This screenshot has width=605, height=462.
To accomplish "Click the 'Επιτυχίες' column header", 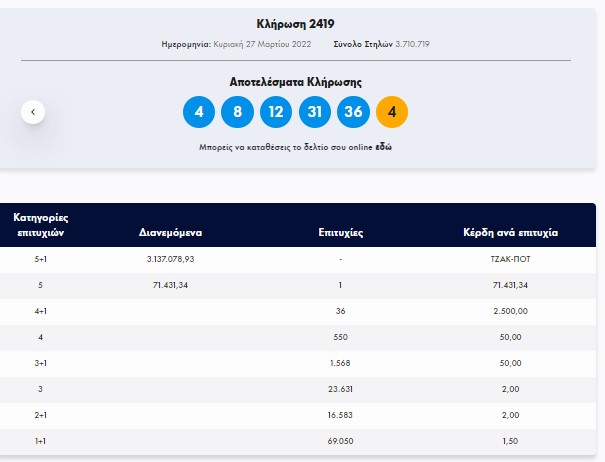I will (341, 232).
